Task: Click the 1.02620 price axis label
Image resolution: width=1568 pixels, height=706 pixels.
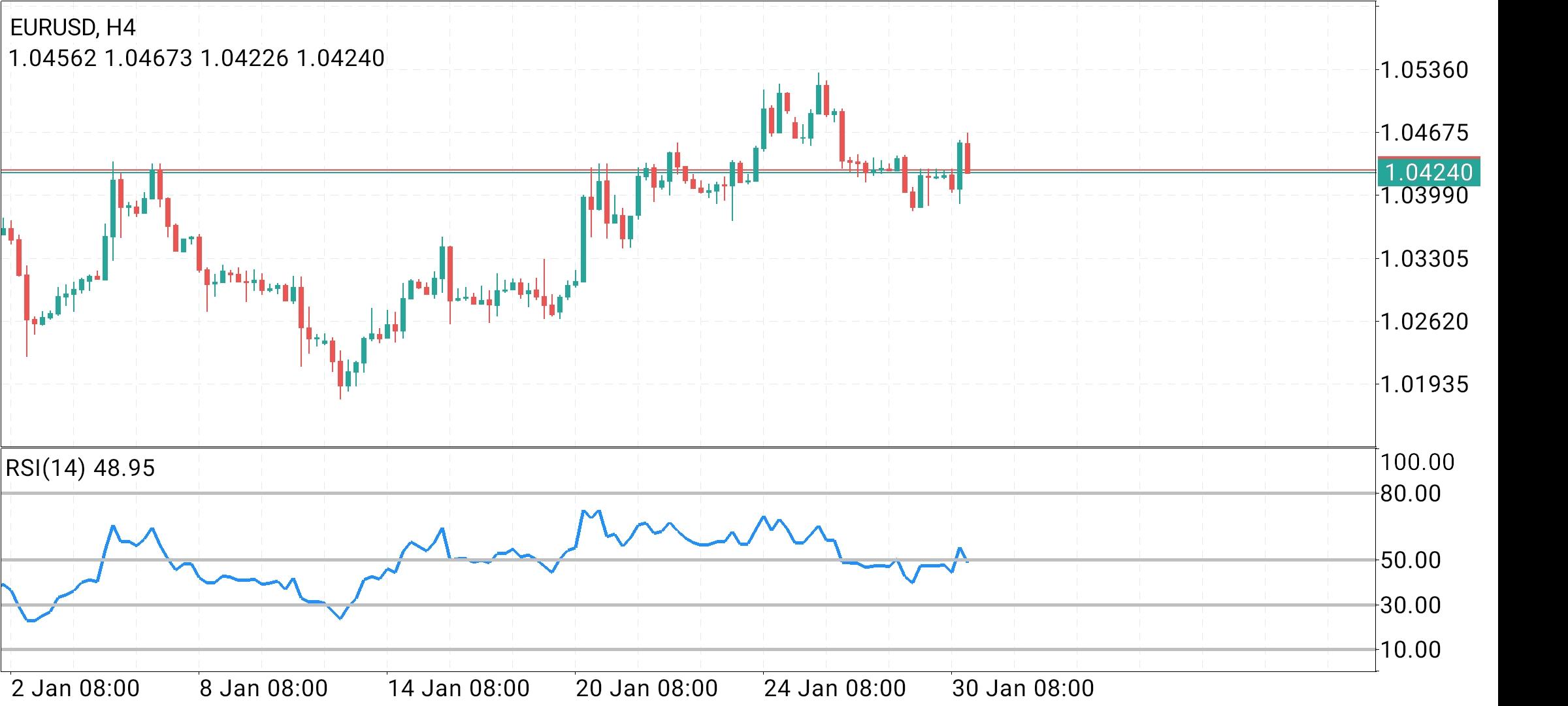Action: coord(1424,322)
